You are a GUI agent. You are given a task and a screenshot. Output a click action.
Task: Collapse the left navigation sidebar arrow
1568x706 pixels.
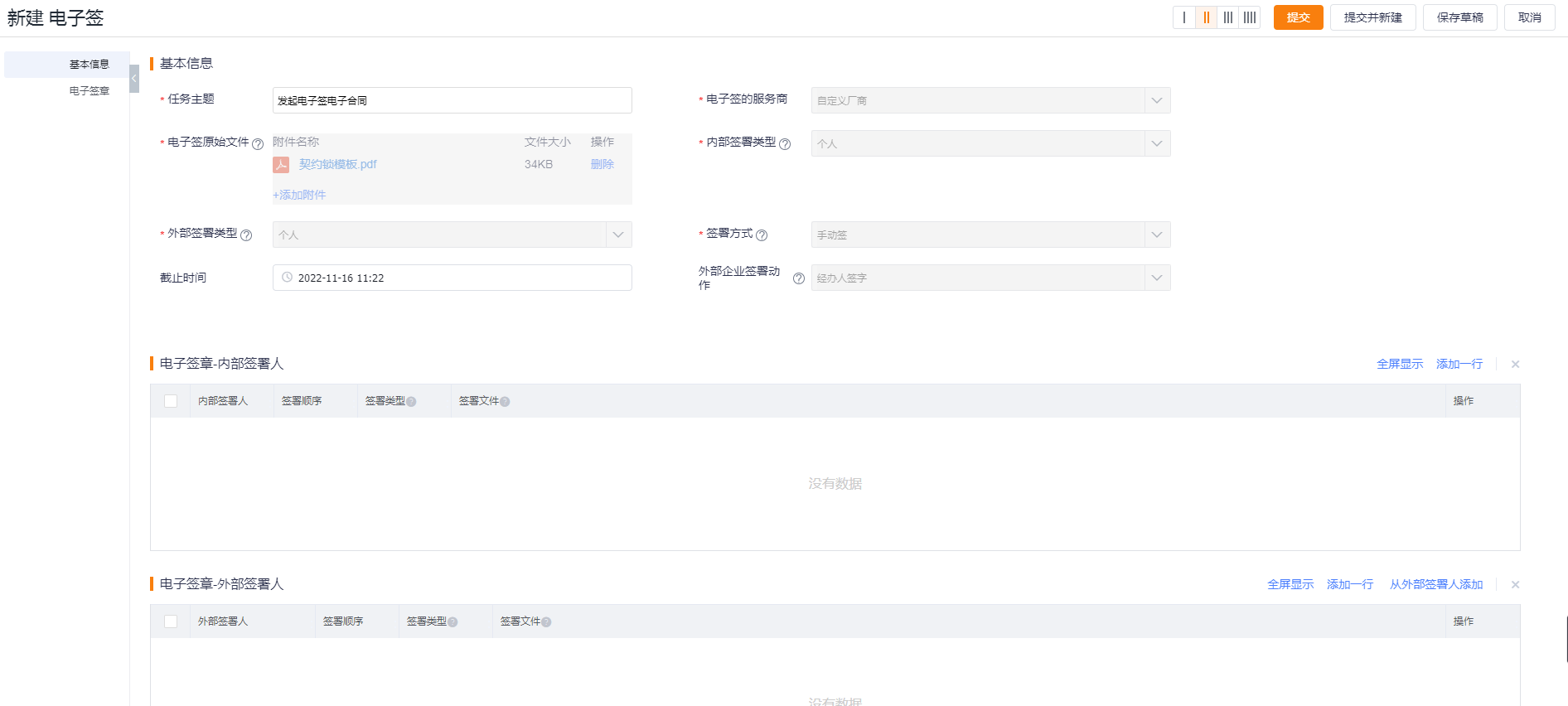[x=134, y=79]
